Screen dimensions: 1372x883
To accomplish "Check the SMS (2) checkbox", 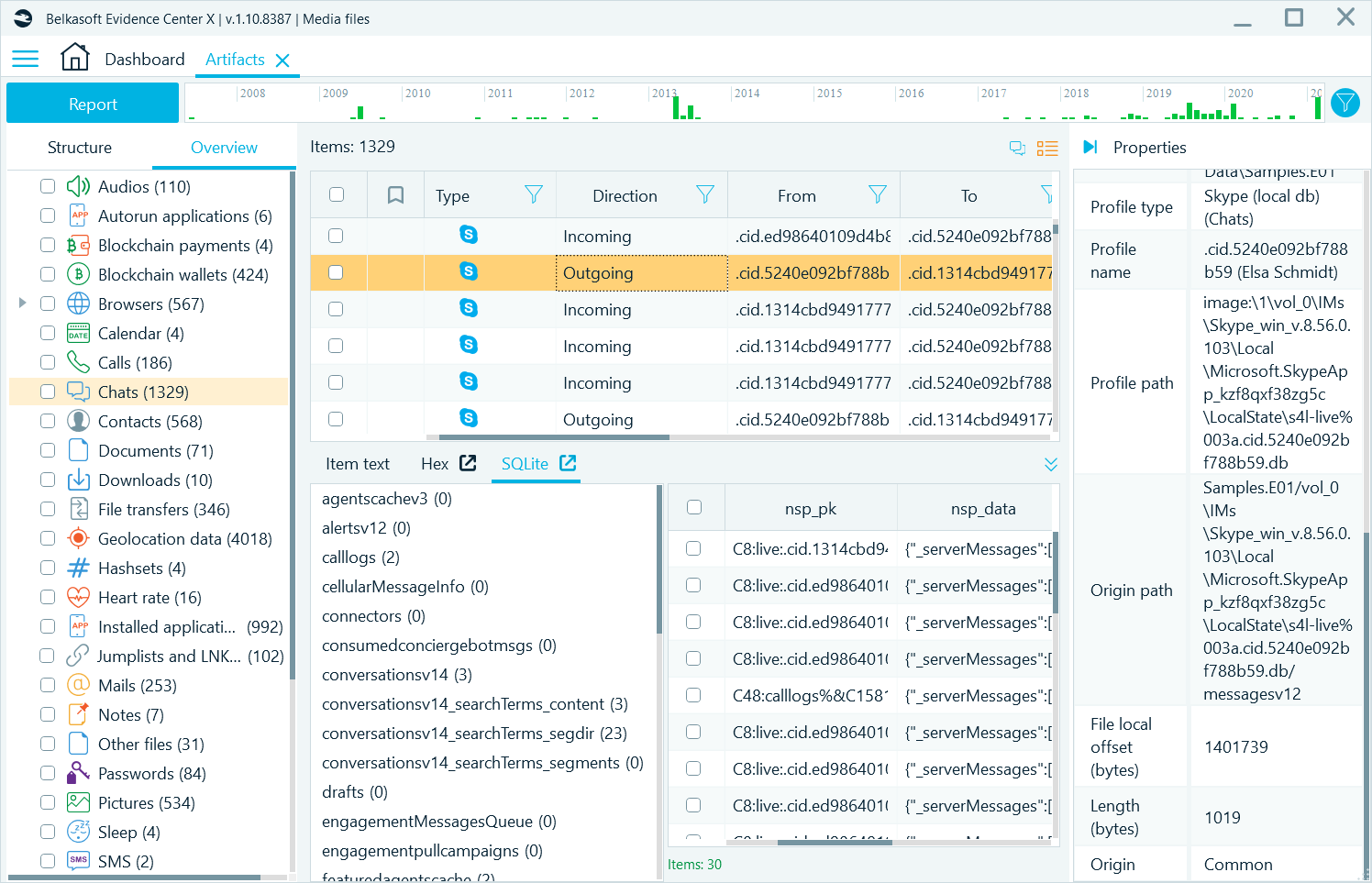I will (48, 861).
